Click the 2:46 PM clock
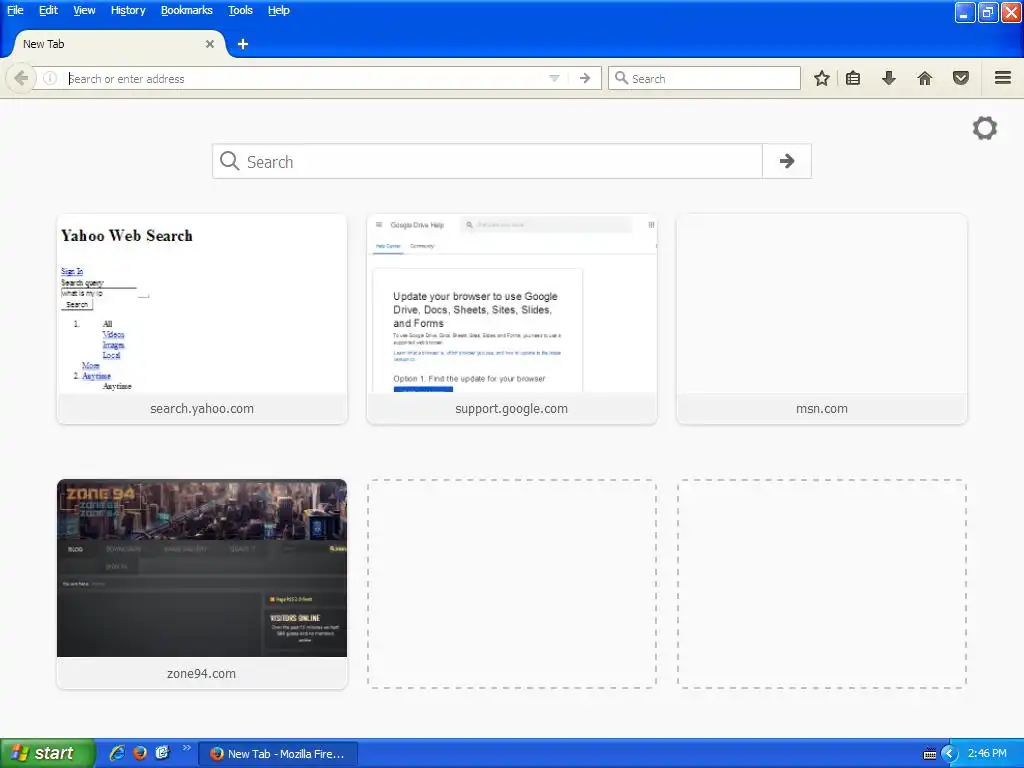This screenshot has height=768, width=1024. tap(987, 753)
